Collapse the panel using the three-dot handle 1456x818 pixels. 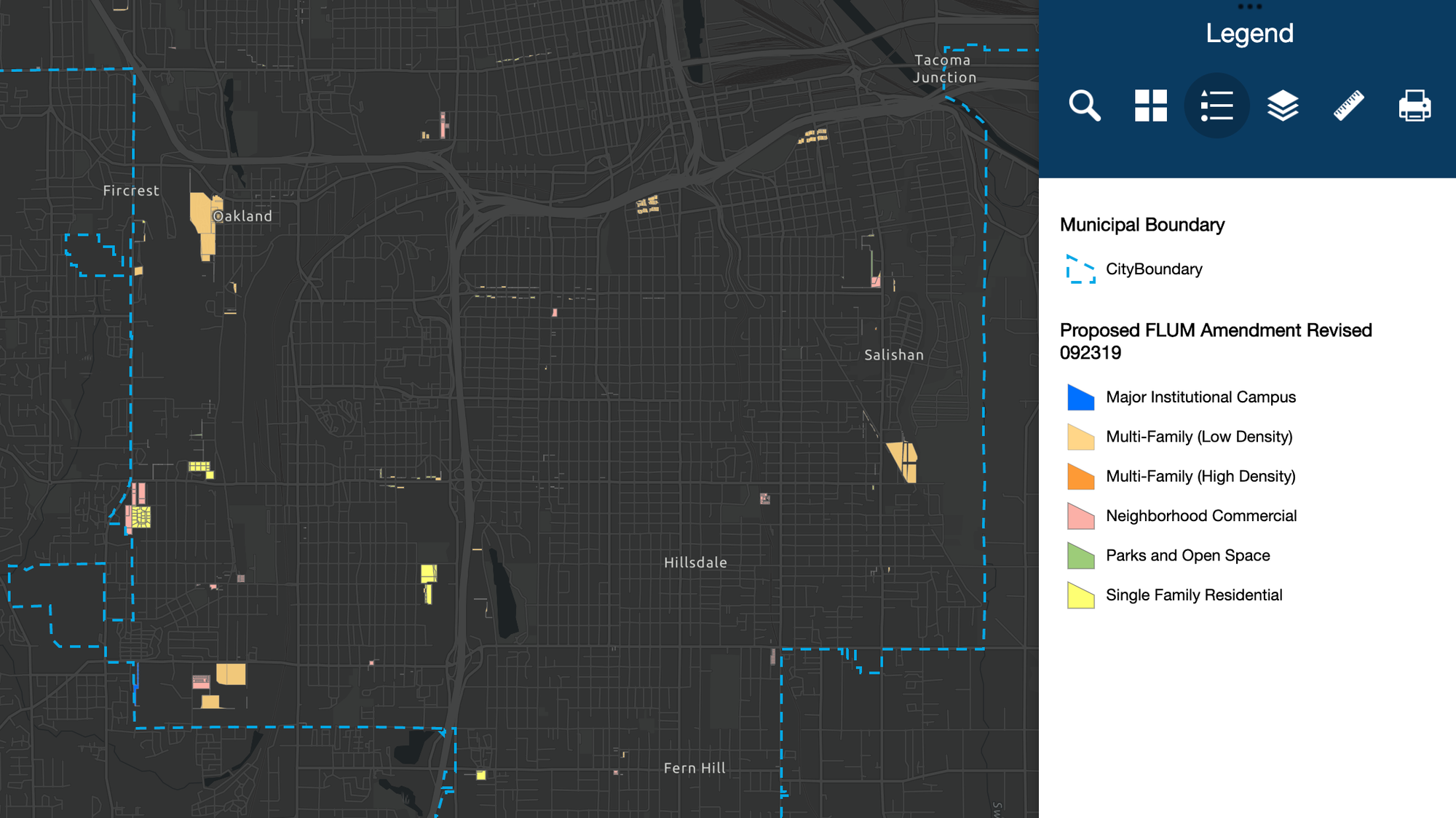click(1250, 6)
